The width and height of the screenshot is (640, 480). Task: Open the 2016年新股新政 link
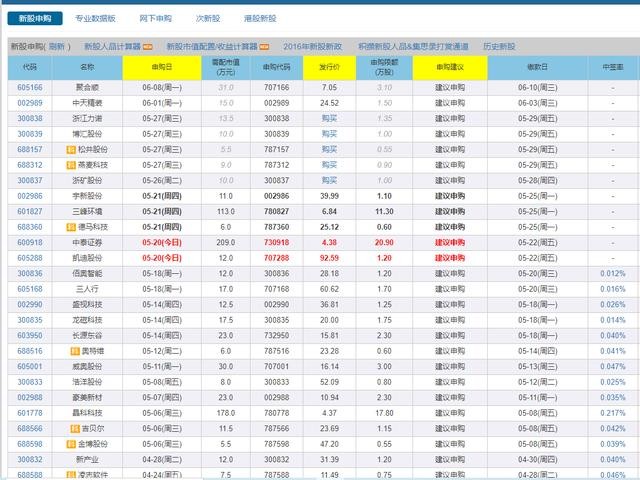313,46
